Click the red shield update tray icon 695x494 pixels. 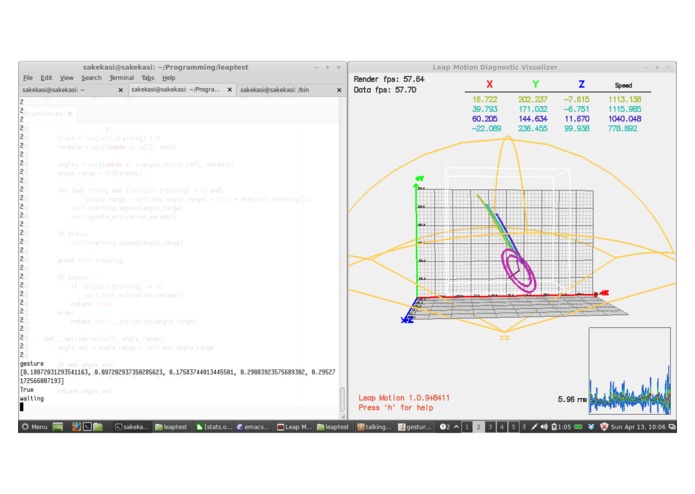click(604, 427)
